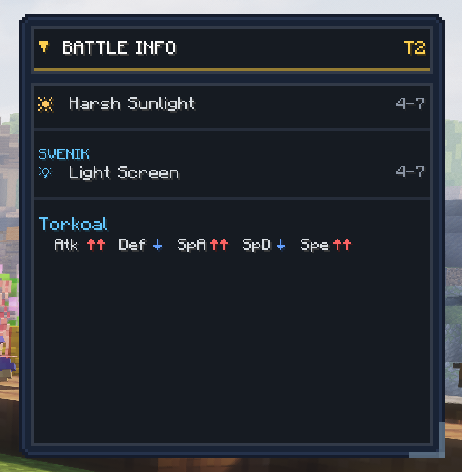
Task: Click the T2 turn counter
Action: [x=414, y=48]
